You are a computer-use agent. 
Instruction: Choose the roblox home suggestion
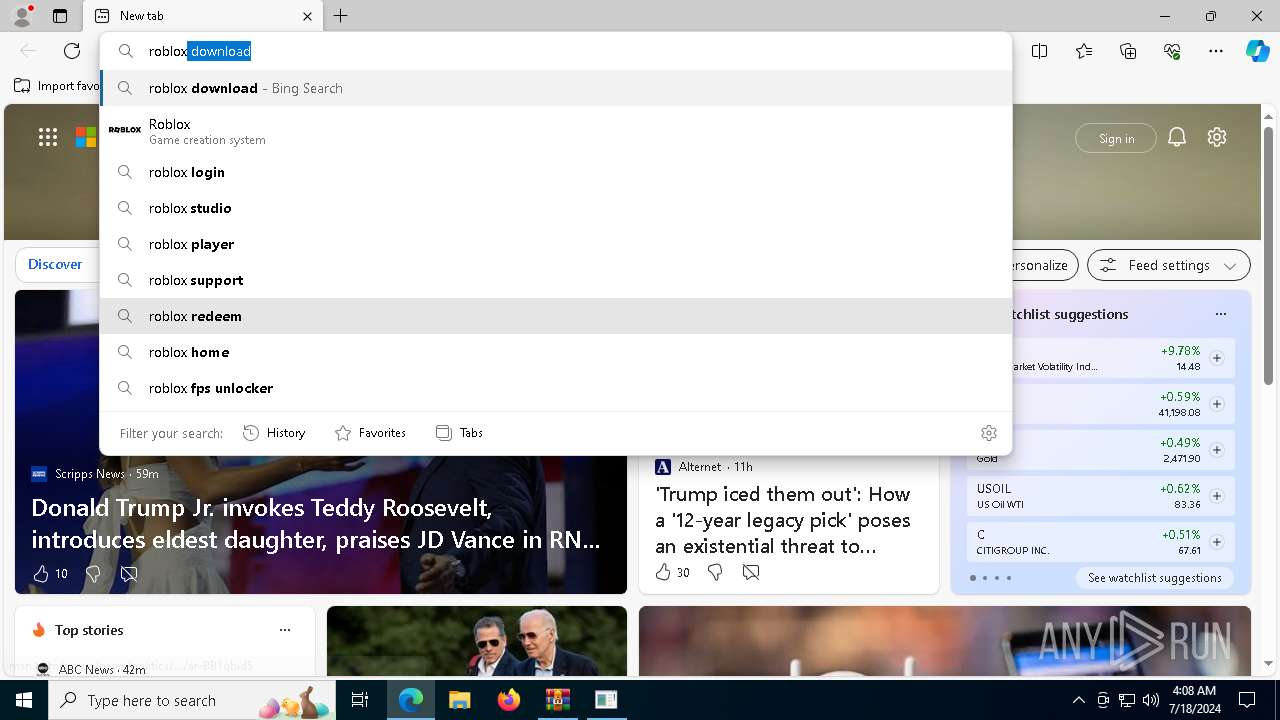pyautogui.click(x=556, y=352)
